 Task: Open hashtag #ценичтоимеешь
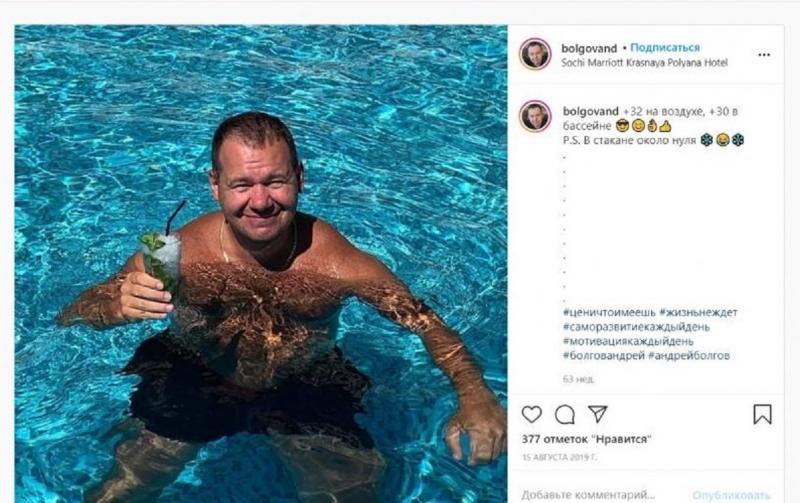coord(609,312)
